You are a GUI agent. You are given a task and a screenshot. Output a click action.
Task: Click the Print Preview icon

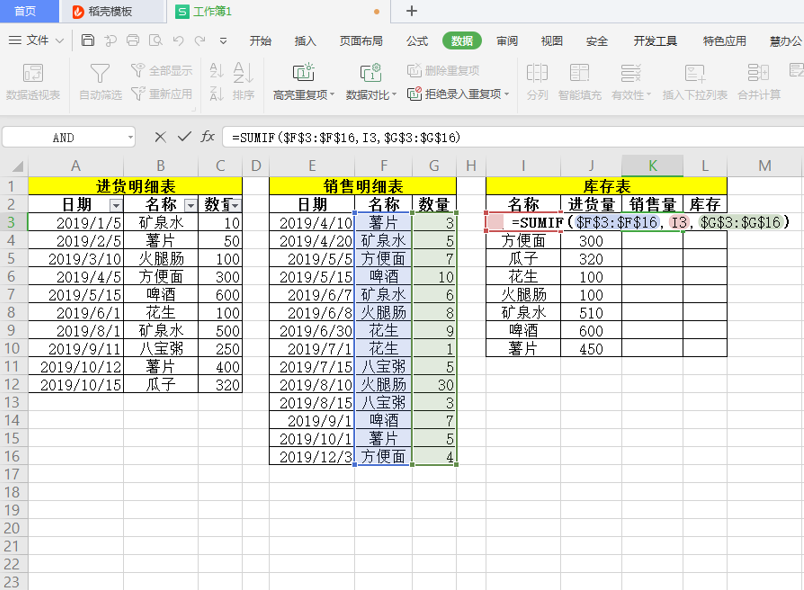click(155, 40)
